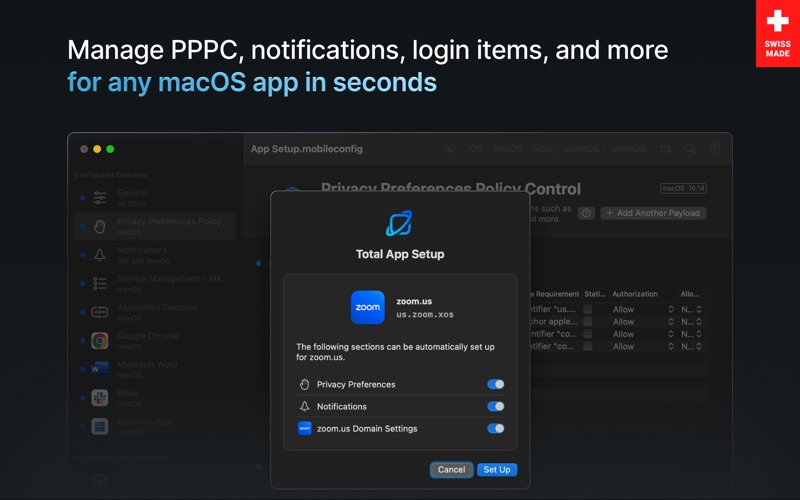Open the Associated Domains icon in sidebar
Screen dimensions: 800x500
pyautogui.click(x=99, y=312)
